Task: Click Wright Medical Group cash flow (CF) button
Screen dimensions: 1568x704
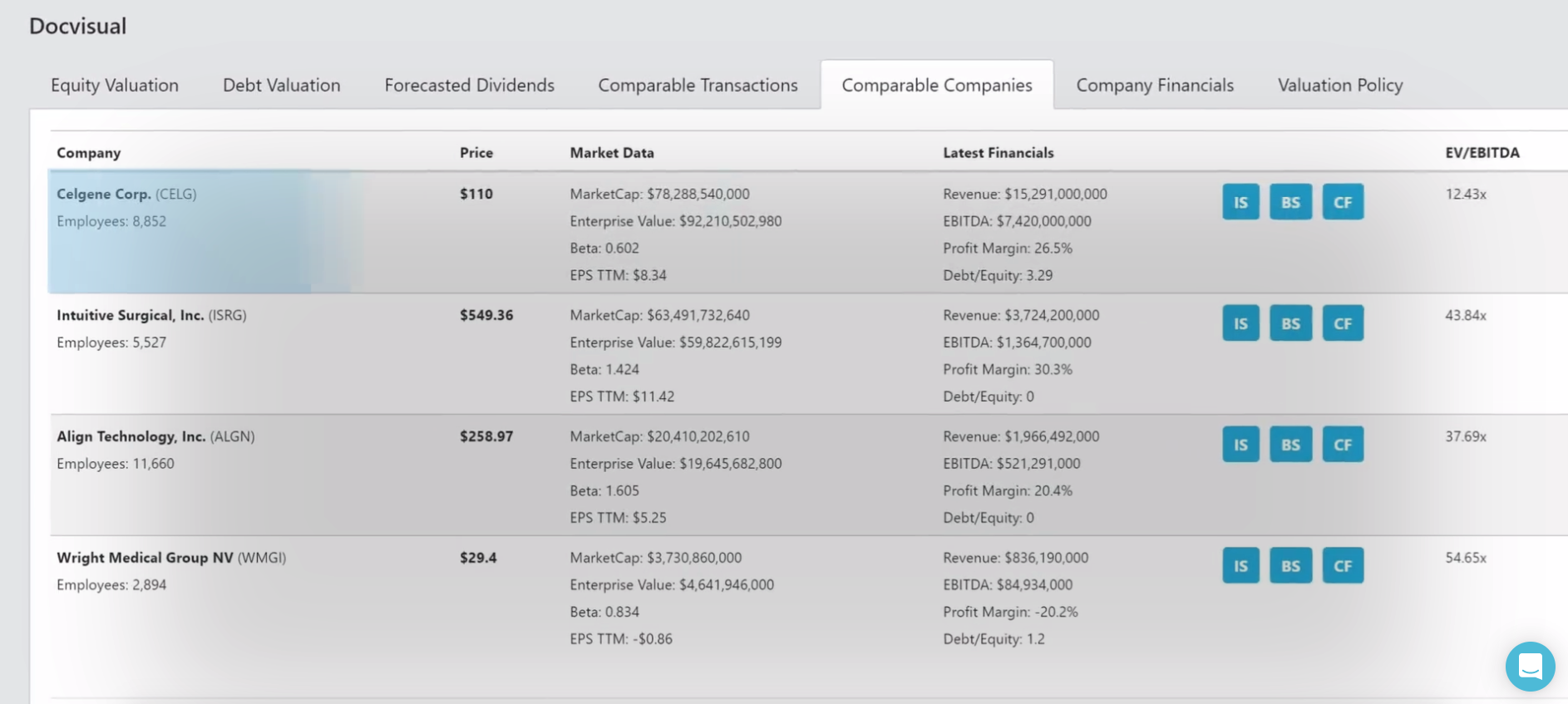Action: (1343, 566)
